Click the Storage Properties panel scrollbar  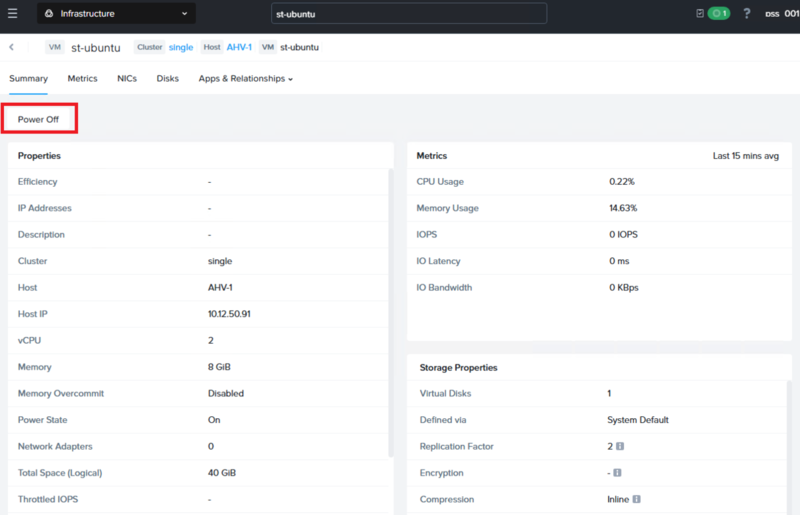tap(789, 447)
